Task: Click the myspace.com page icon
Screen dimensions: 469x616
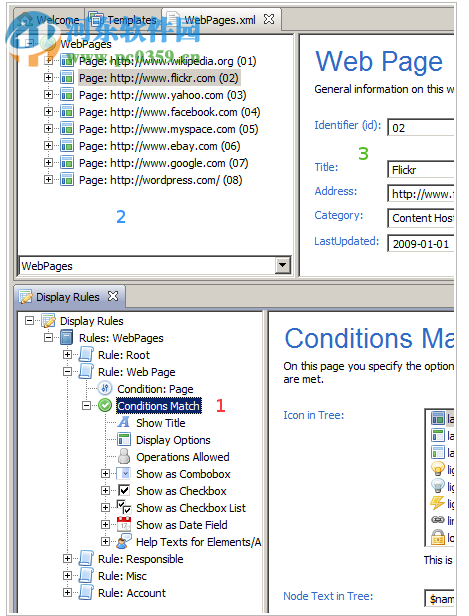Action: click(67, 129)
